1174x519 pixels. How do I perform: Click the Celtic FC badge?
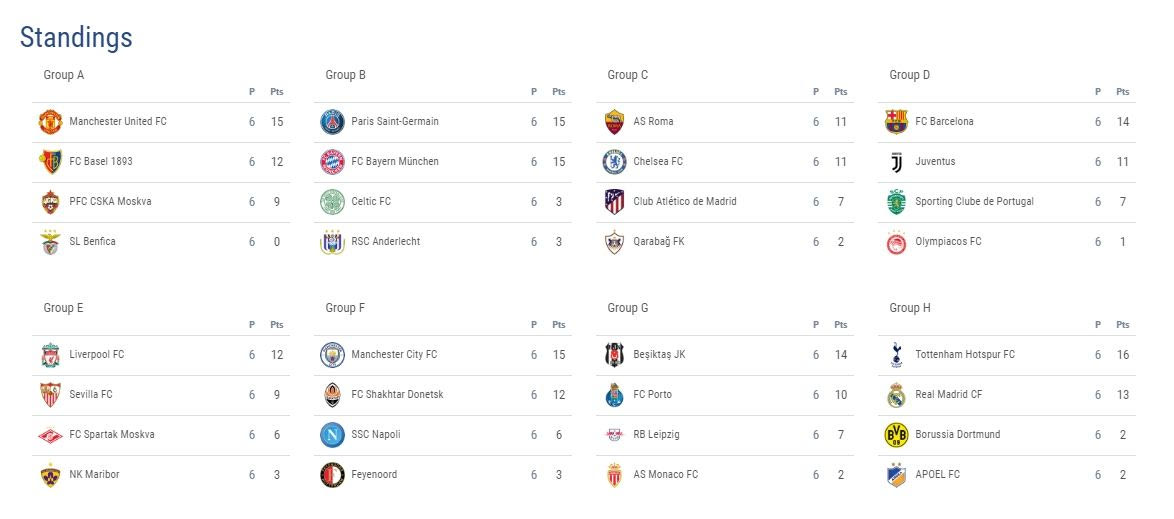tap(332, 202)
